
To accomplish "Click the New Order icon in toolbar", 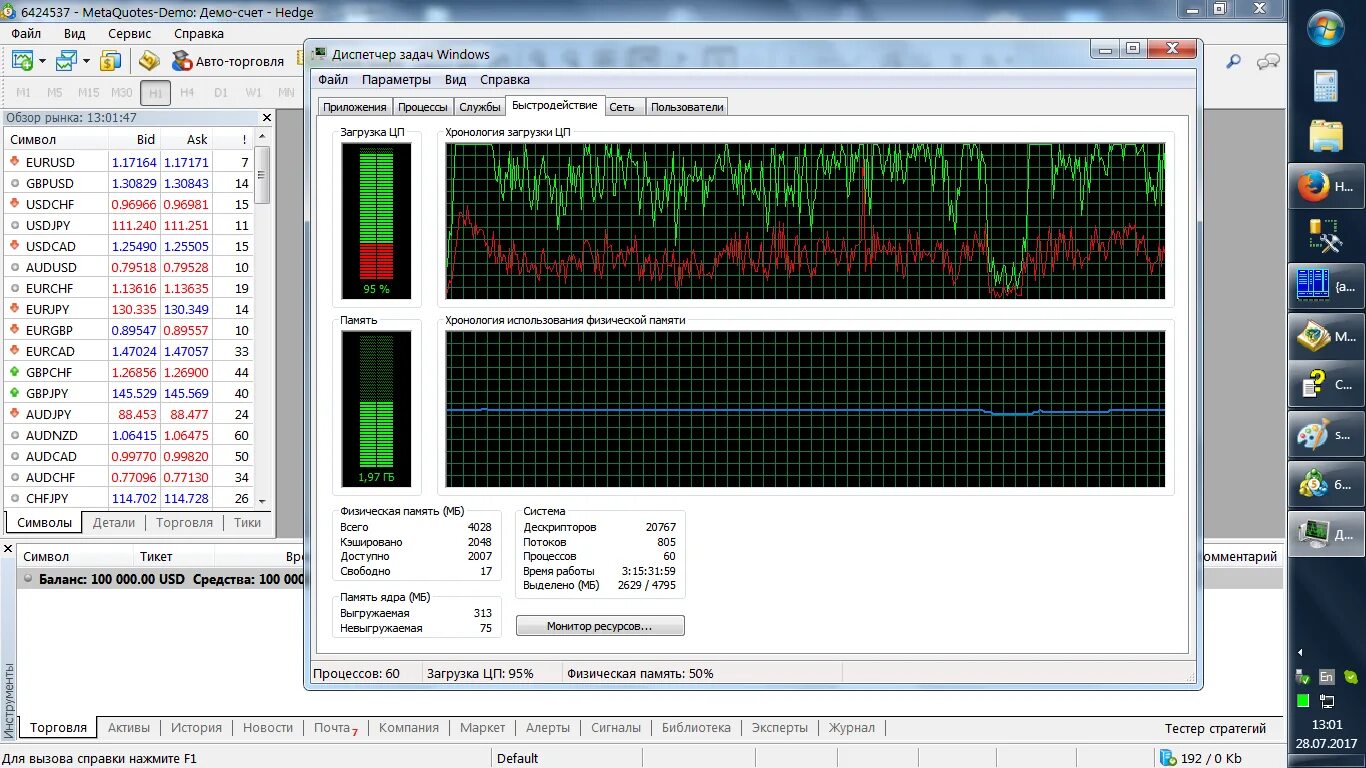I will click(149, 61).
